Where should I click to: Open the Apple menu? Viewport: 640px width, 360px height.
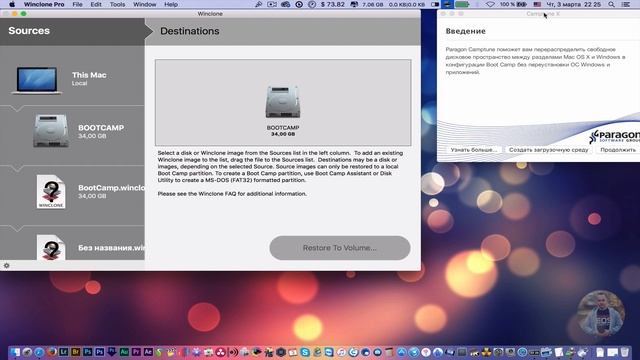[12, 4]
